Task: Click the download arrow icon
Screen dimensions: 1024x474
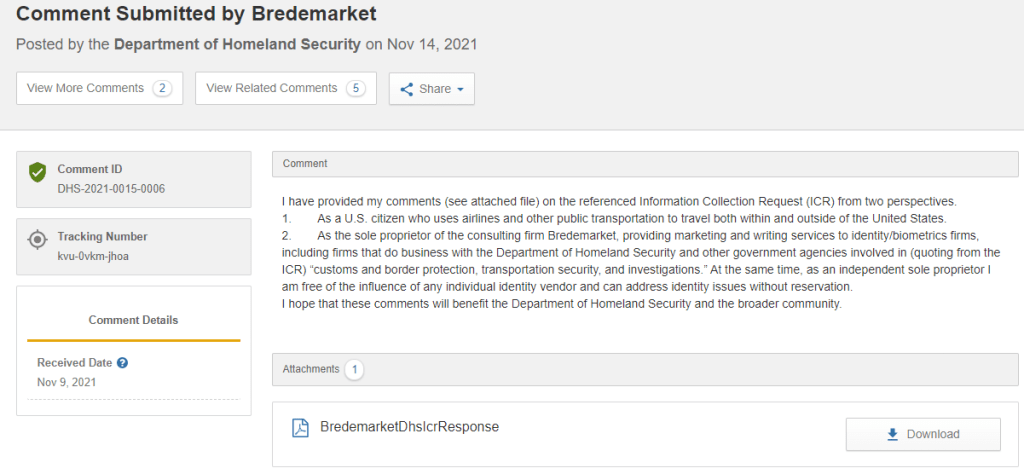Action: click(892, 434)
